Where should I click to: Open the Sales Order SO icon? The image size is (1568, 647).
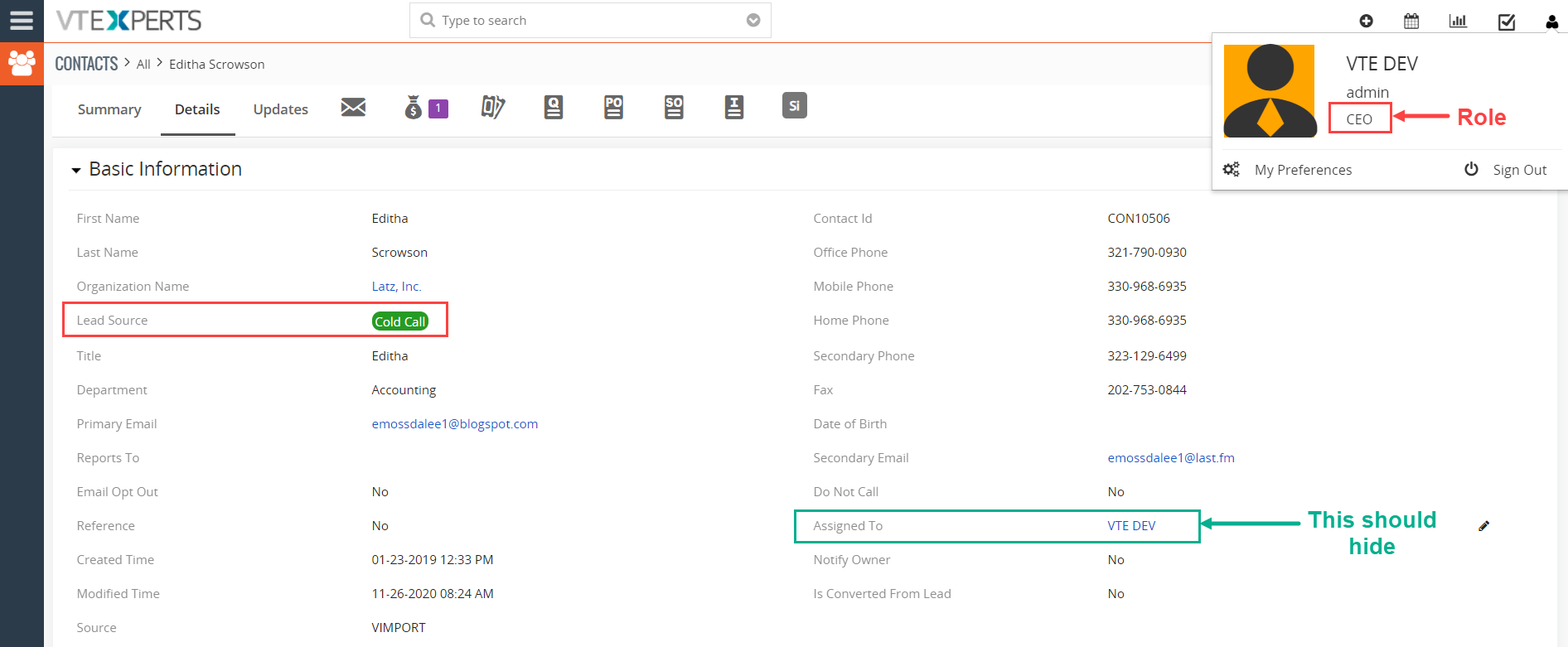click(x=674, y=107)
